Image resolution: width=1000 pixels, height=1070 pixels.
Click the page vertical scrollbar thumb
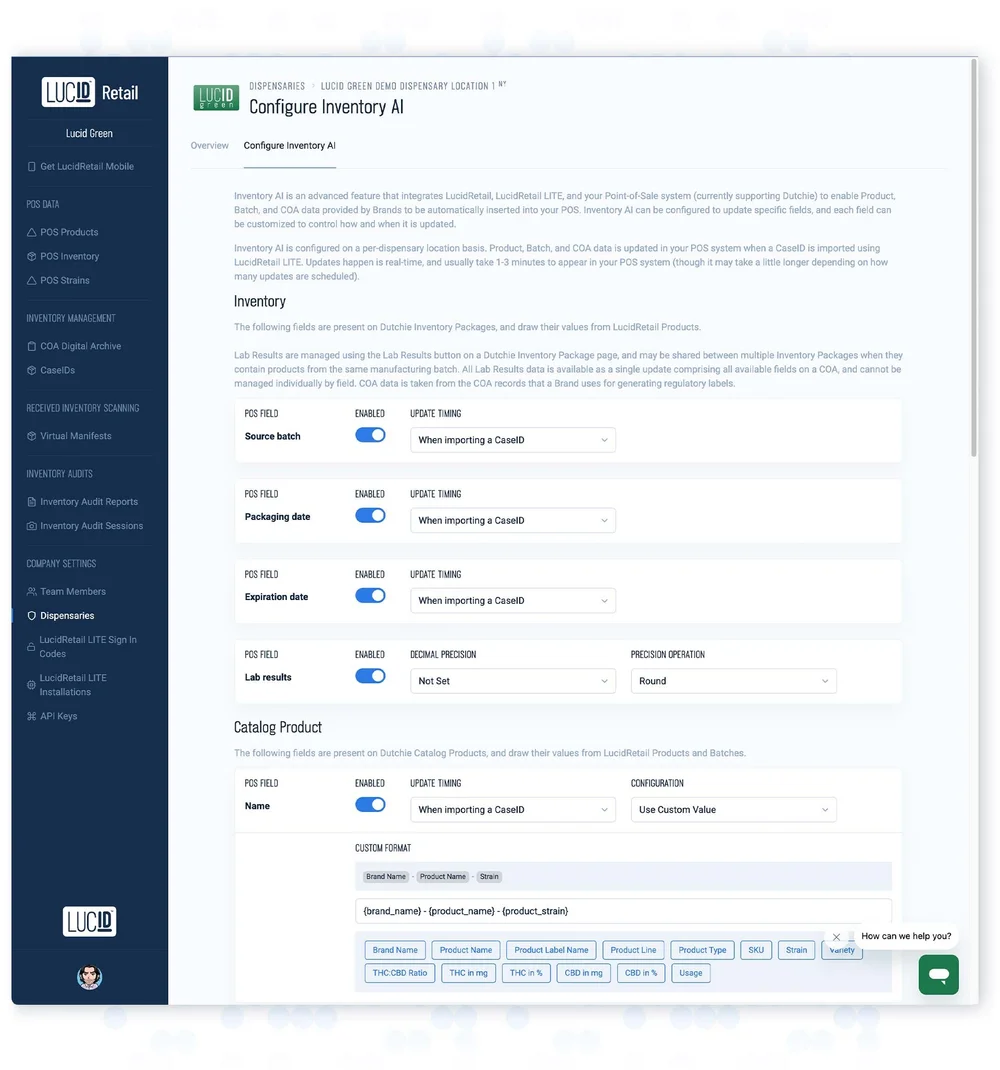[974, 258]
